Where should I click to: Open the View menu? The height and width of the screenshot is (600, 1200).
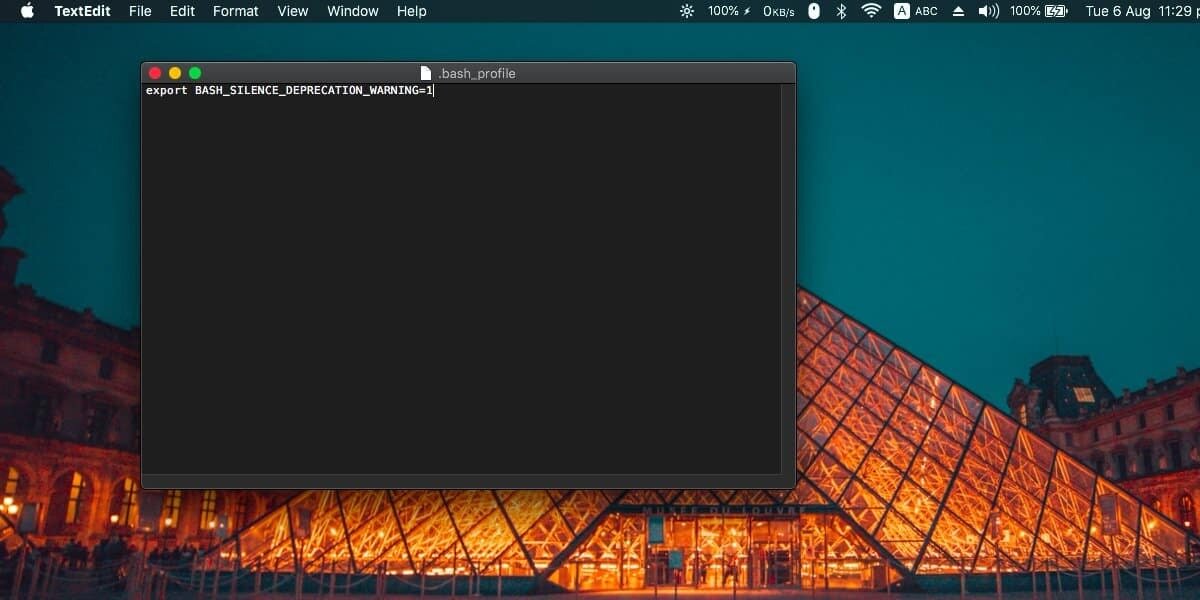pyautogui.click(x=293, y=11)
